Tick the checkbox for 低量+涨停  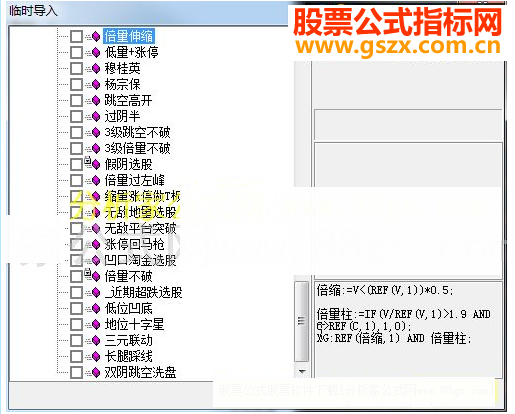click(x=76, y=52)
